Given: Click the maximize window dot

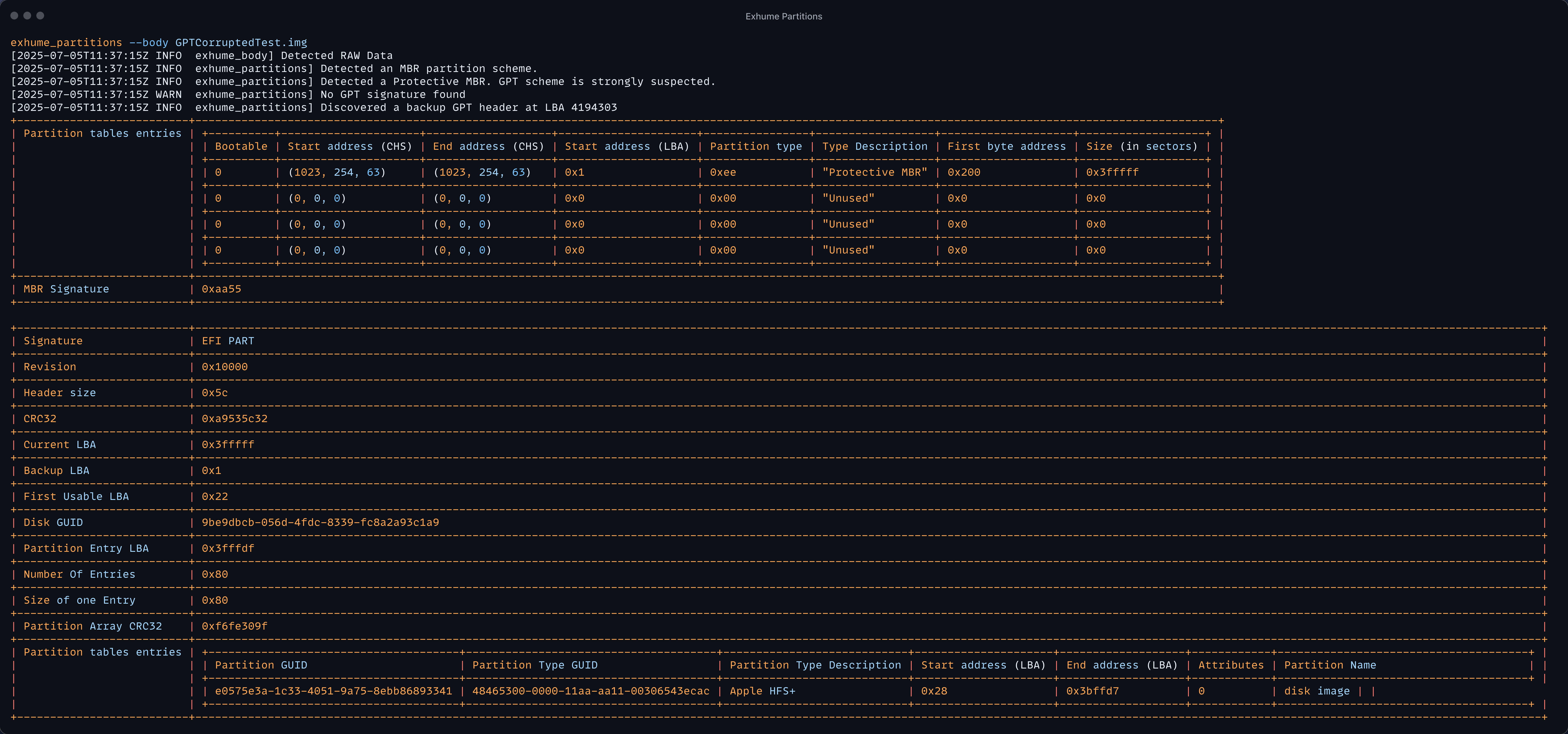Looking at the screenshot, I should pyautogui.click(x=40, y=16).
